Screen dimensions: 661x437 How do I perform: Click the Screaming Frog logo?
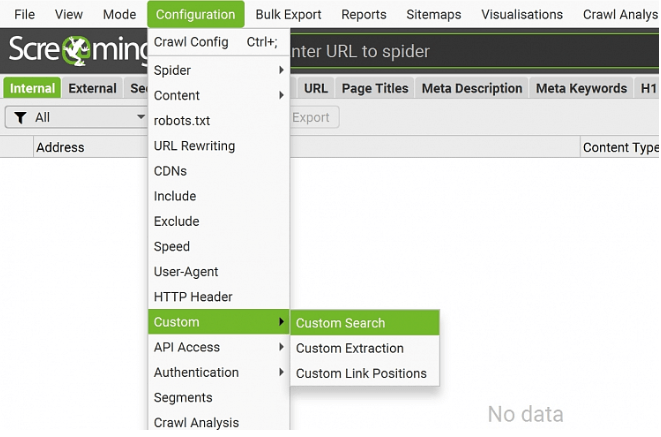pos(75,52)
